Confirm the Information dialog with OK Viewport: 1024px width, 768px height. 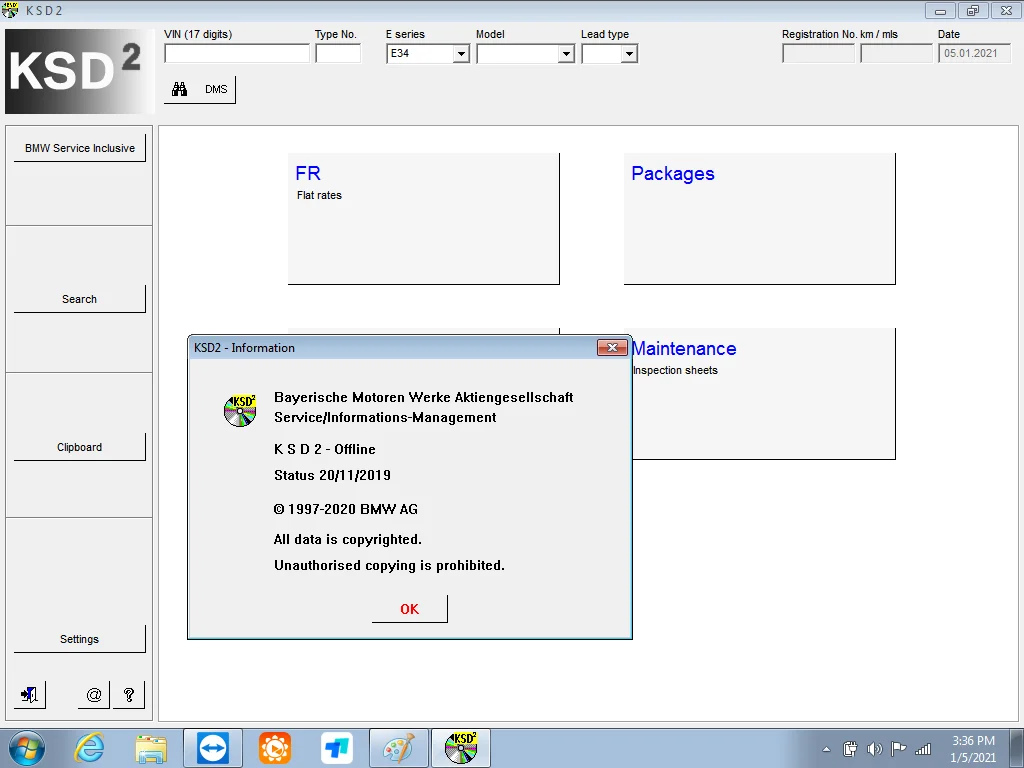[409, 609]
